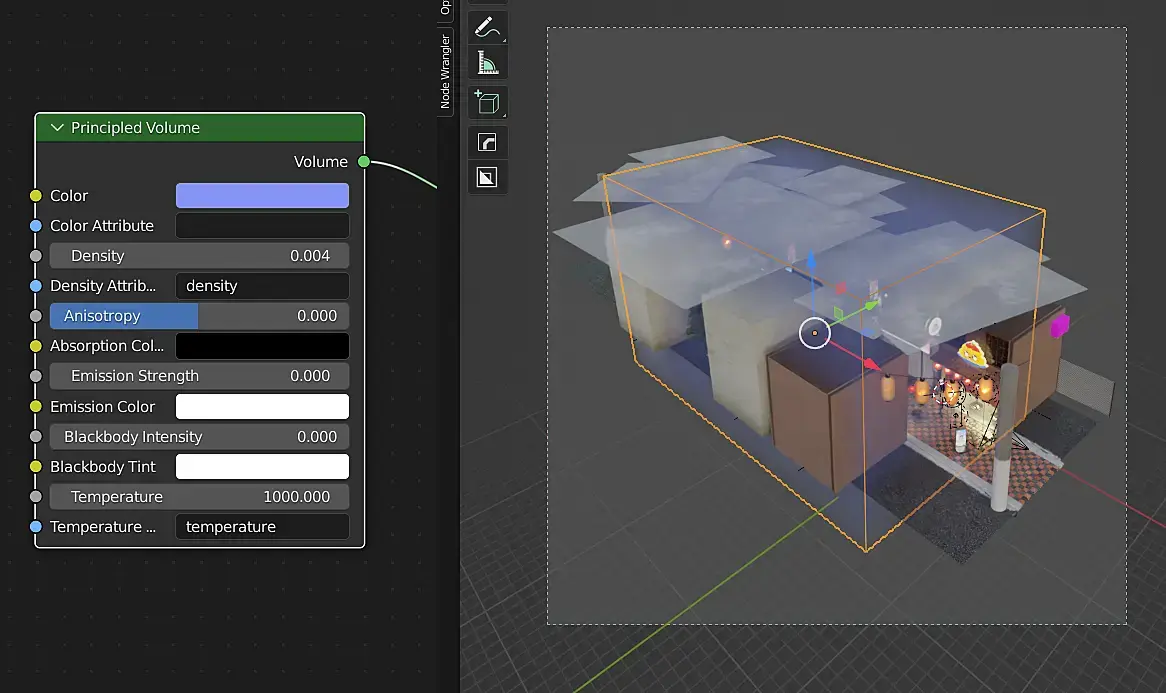Click the Density Attribute text field

(262, 286)
